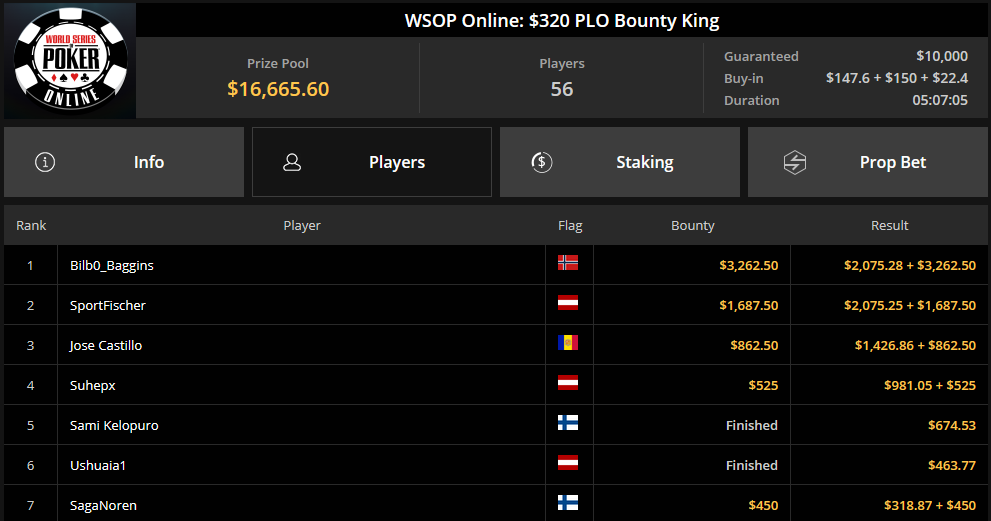Click the Finland flag beside Sami Kelopuro

(x=568, y=422)
